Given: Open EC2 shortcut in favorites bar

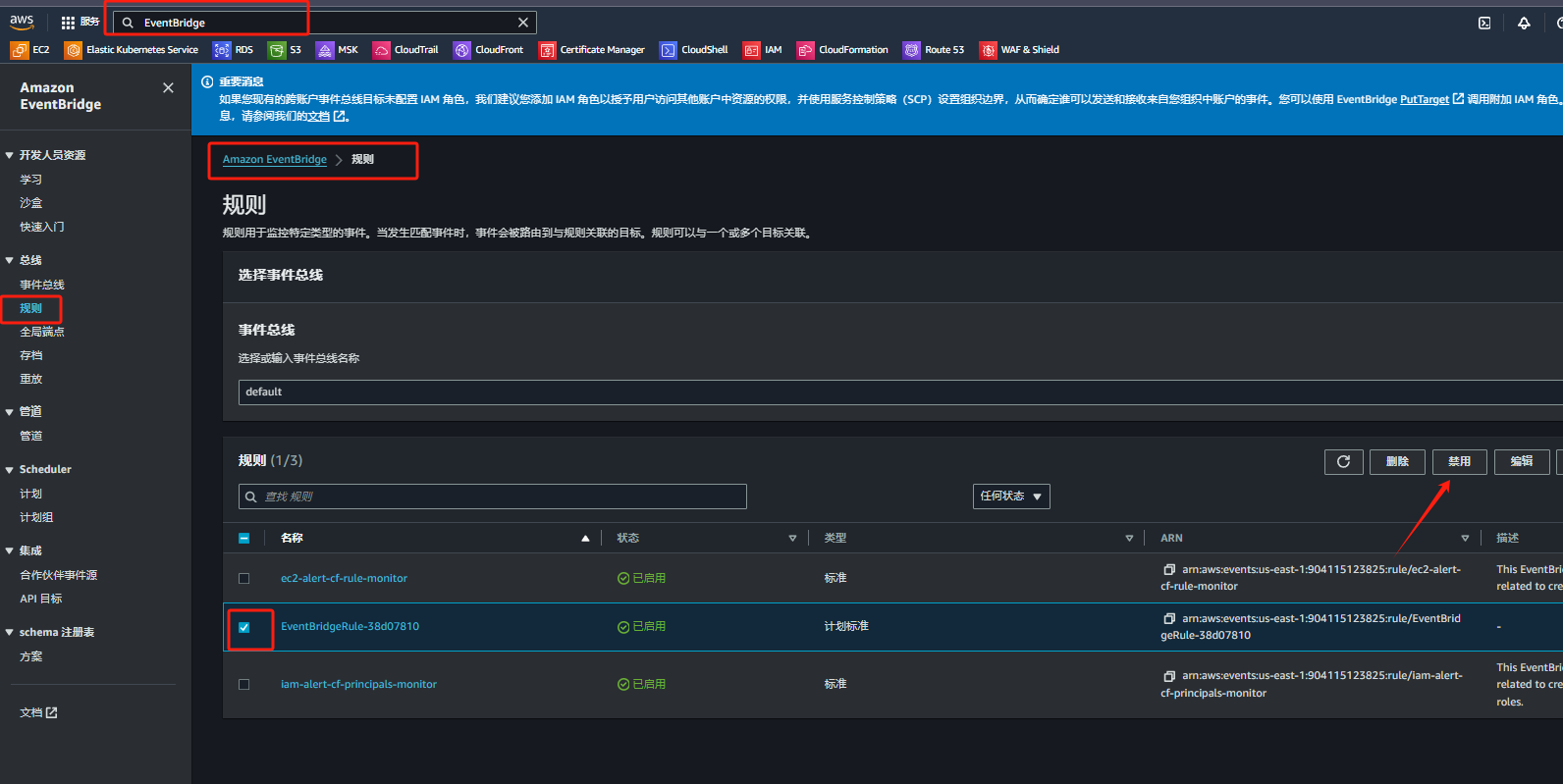Looking at the screenshot, I should click(x=29, y=50).
